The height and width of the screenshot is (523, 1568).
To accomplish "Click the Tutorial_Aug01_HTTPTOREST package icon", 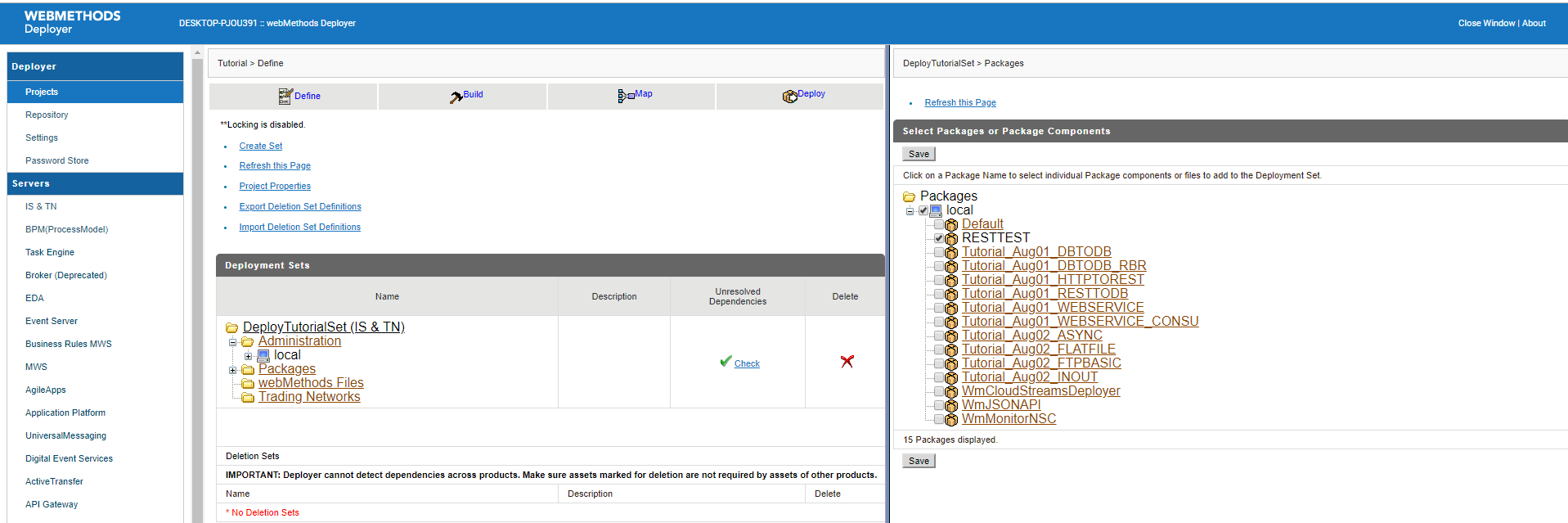I will [951, 281].
